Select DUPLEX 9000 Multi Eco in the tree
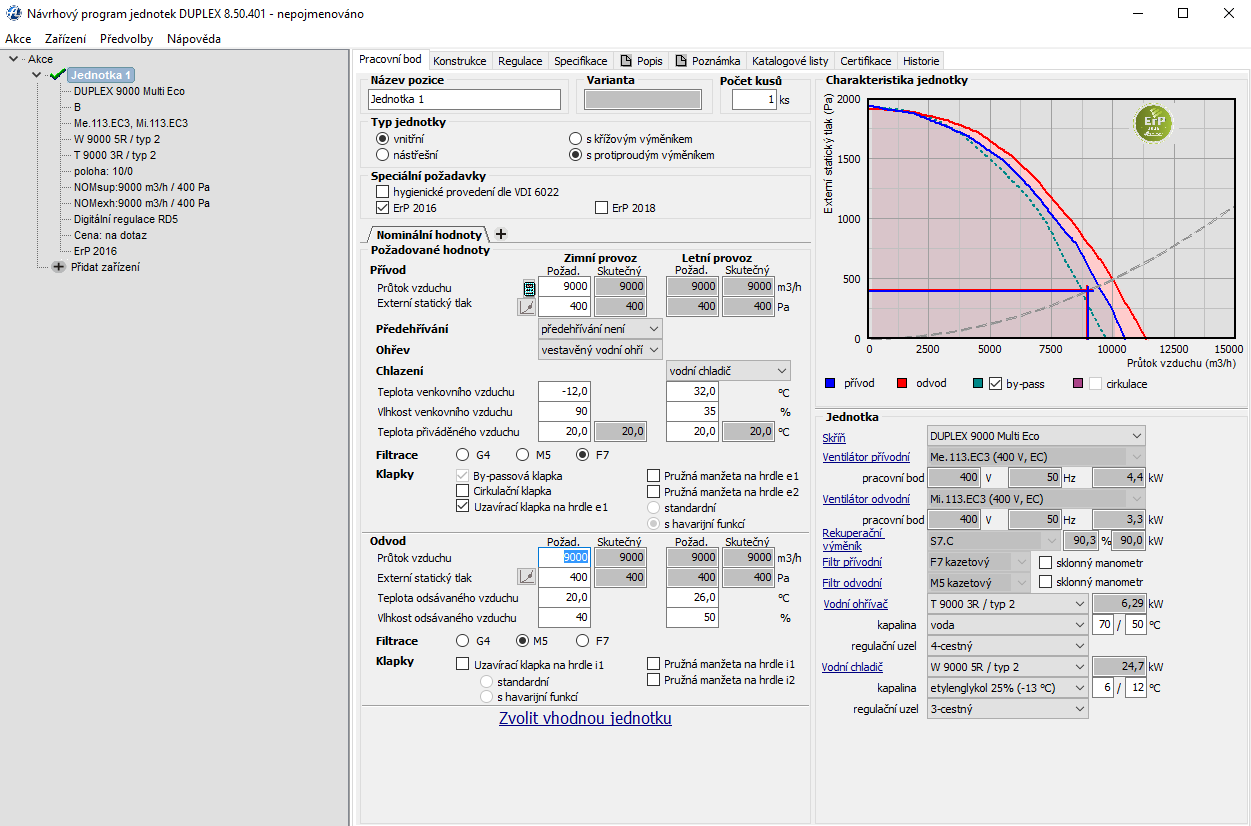This screenshot has height=826, width=1251. pyautogui.click(x=129, y=91)
